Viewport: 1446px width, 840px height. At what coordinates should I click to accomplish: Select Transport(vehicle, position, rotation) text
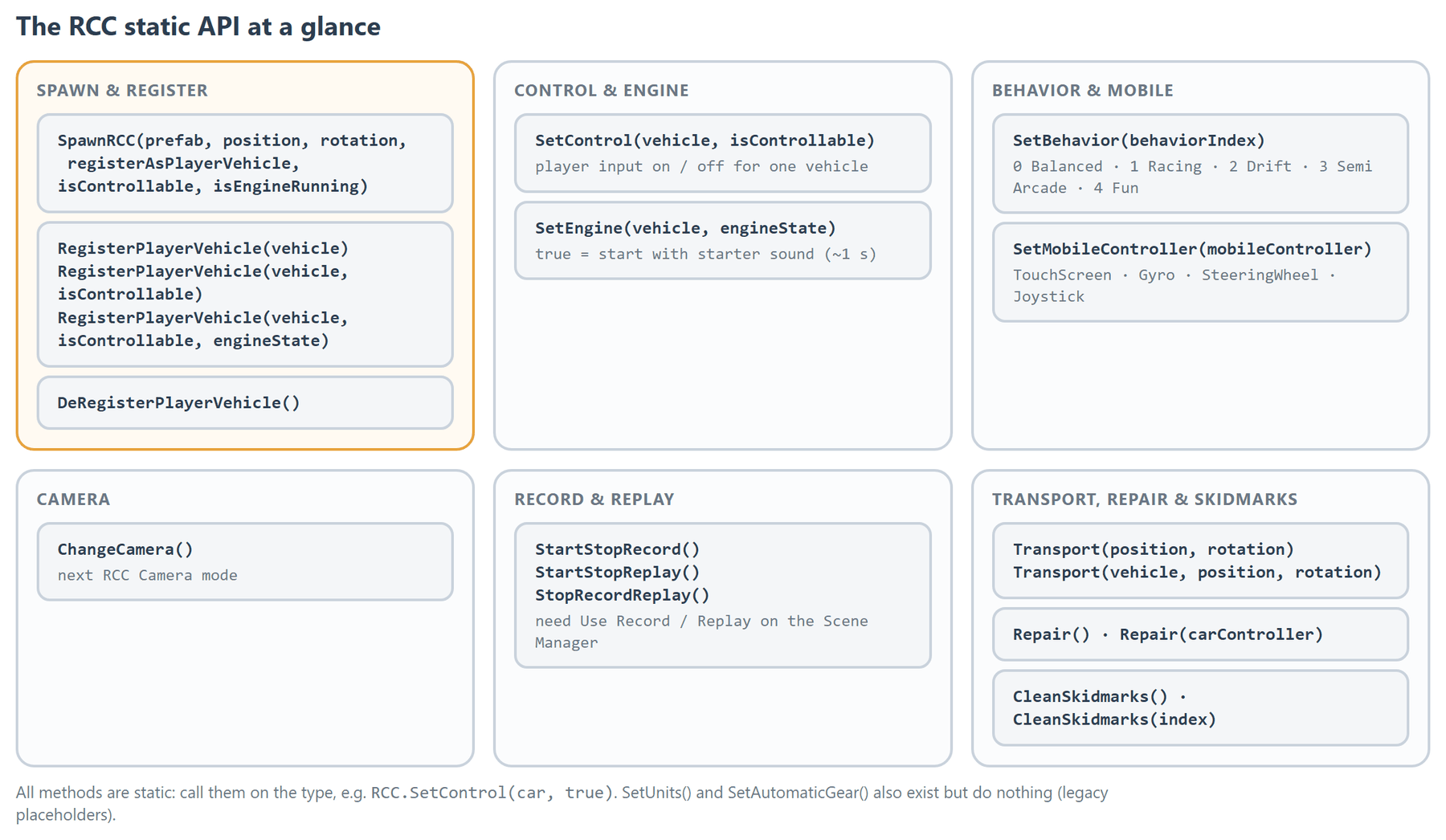pos(1197,573)
